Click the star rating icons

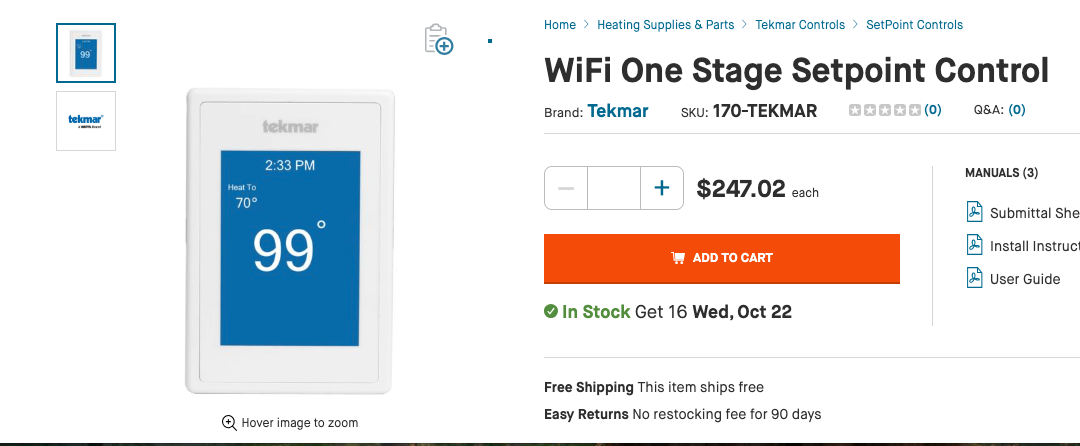pyautogui.click(x=884, y=111)
